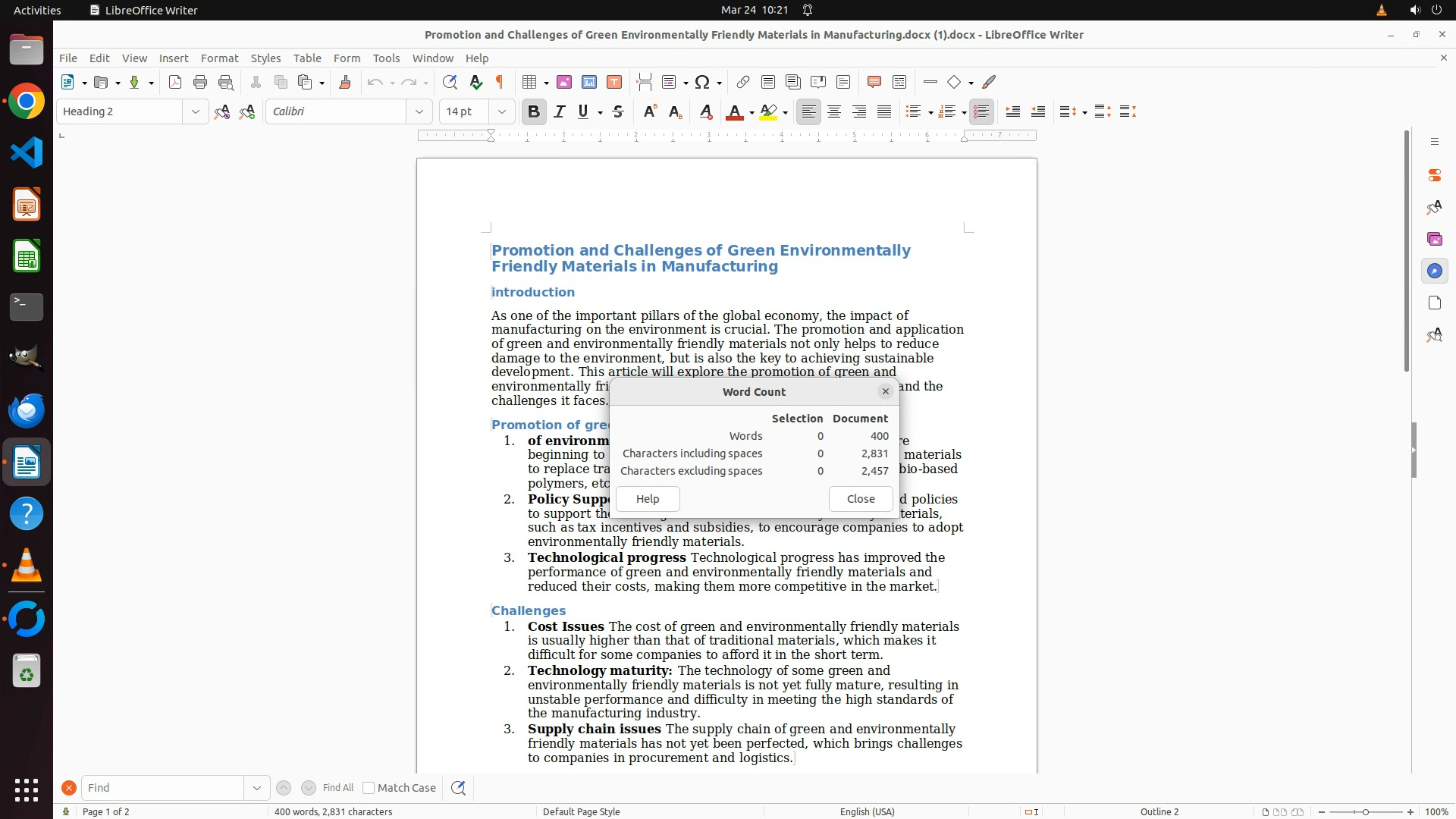Image resolution: width=1456 pixels, height=819 pixels.
Task: Click the Strikethrough formatting icon
Action: pyautogui.click(x=618, y=111)
